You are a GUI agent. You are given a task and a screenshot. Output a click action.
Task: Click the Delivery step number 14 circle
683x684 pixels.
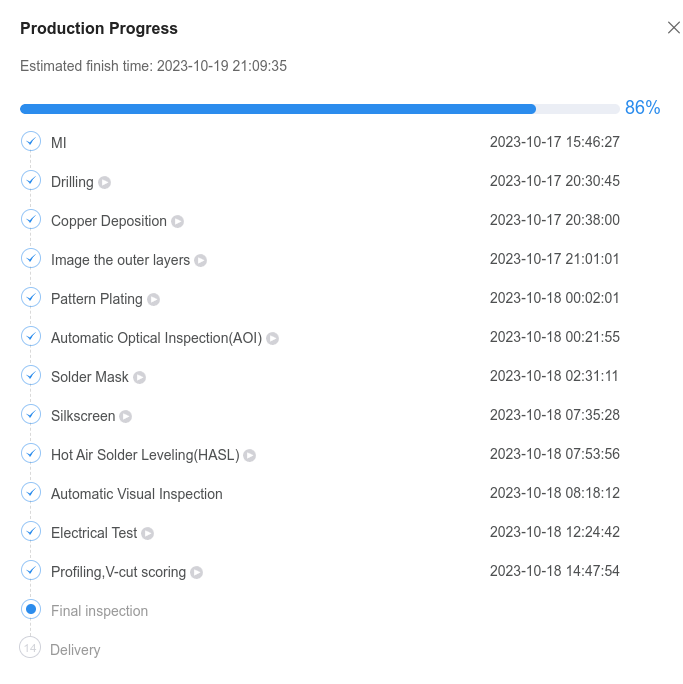coord(30,648)
